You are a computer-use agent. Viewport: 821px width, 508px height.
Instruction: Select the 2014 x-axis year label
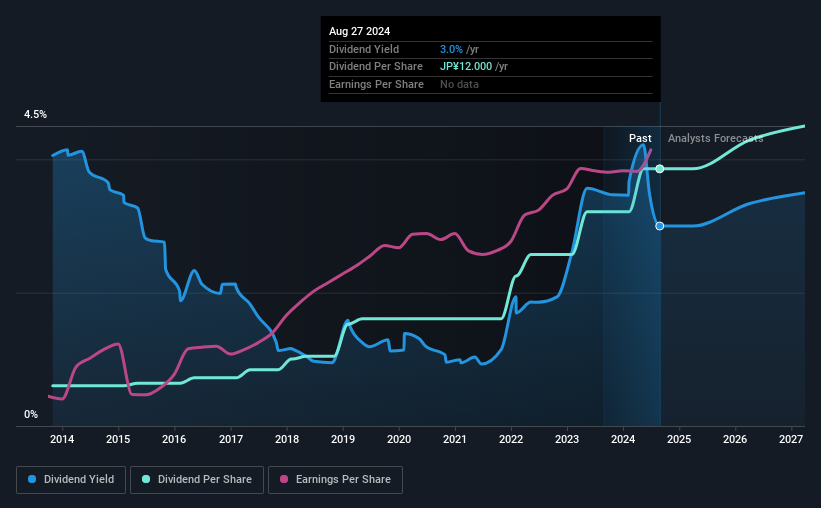pyautogui.click(x=62, y=439)
